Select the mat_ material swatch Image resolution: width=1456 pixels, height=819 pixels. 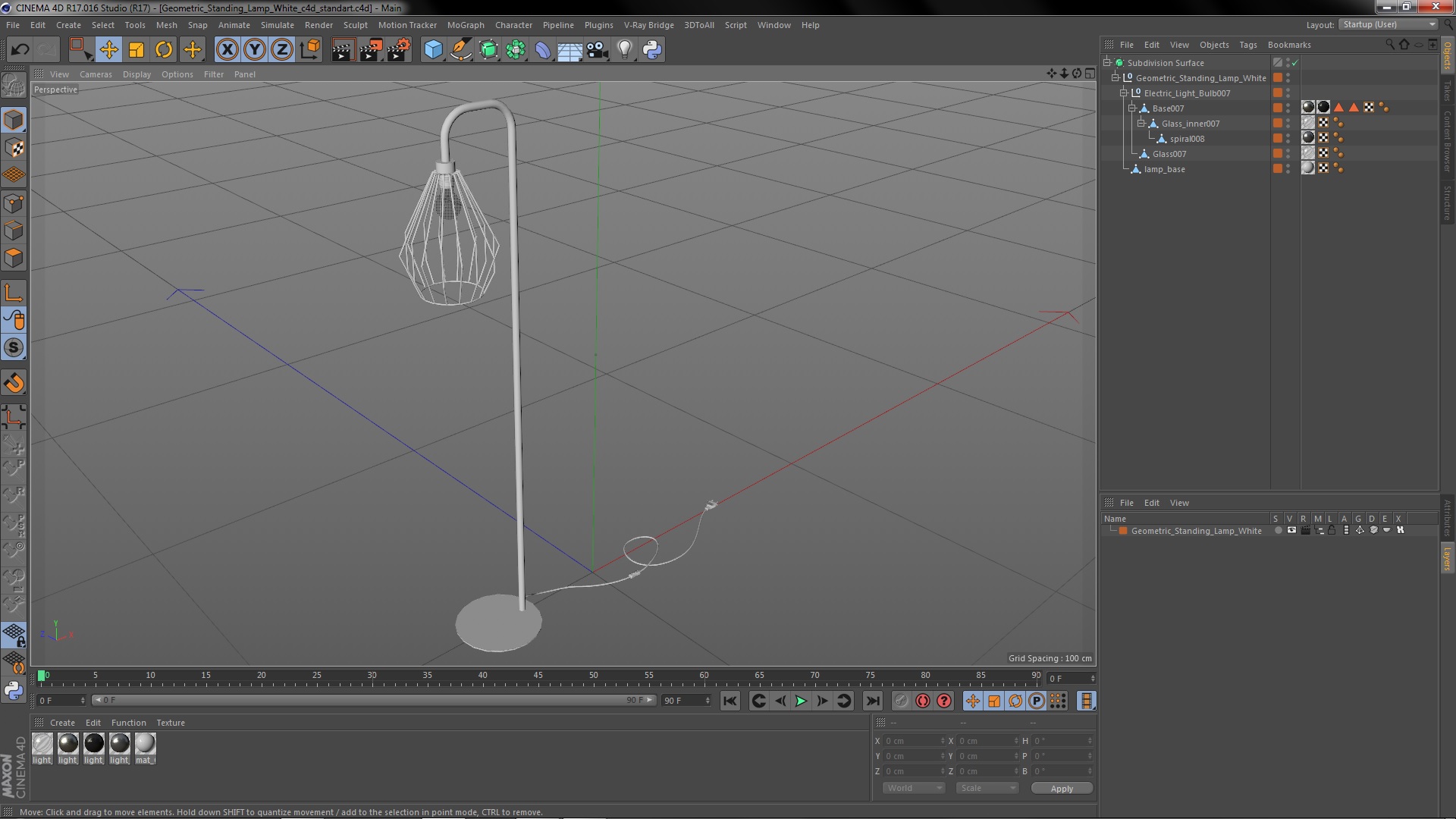[x=145, y=748]
